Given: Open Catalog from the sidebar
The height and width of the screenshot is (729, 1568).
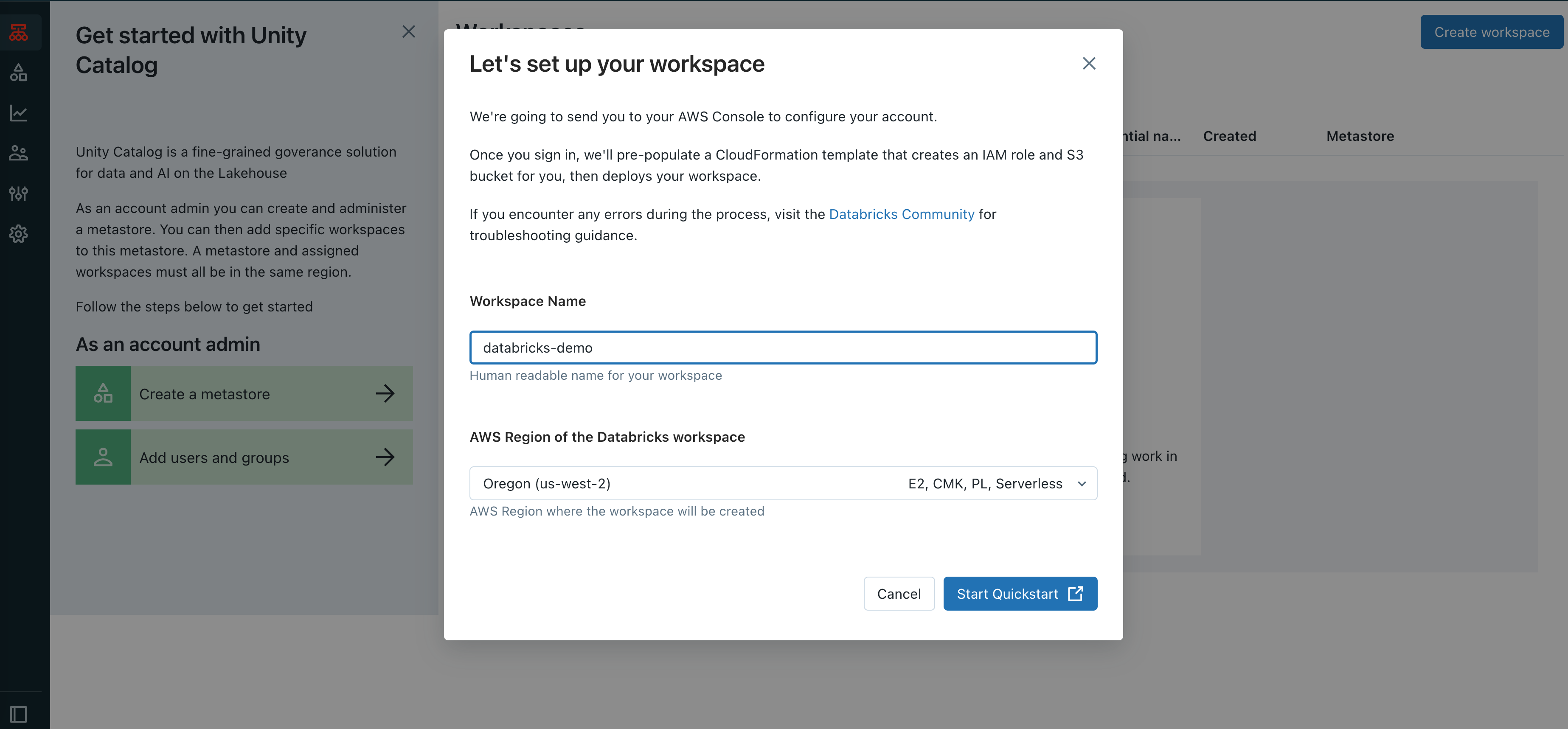Looking at the screenshot, I should [18, 73].
